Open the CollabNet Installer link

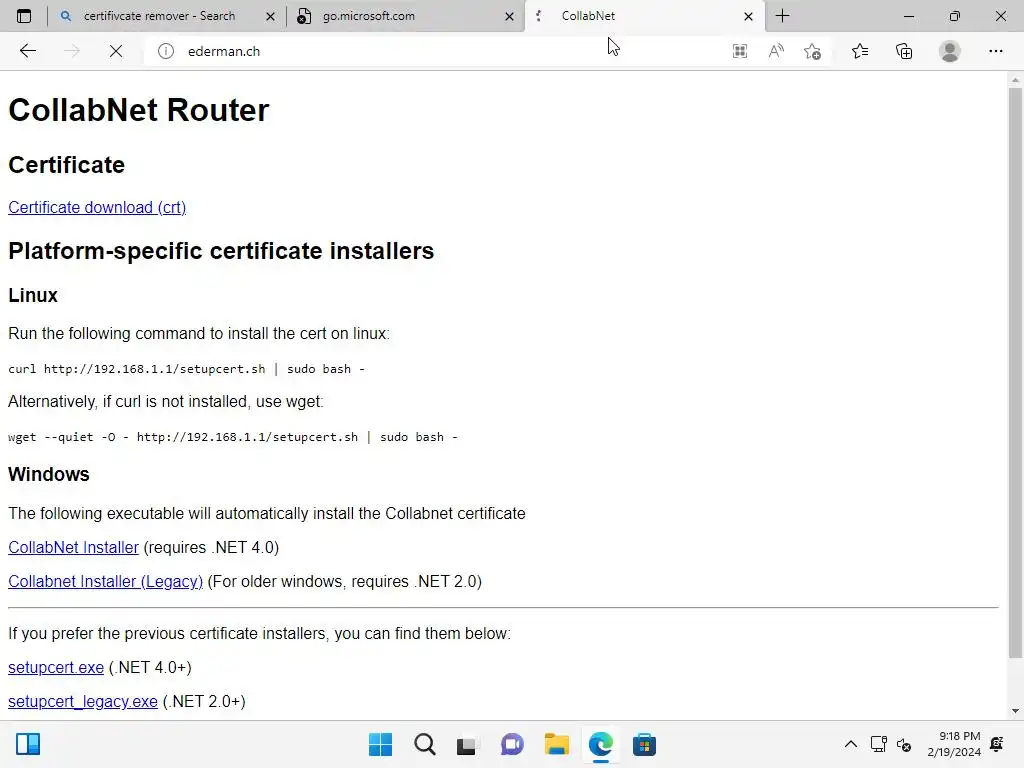[x=73, y=547]
